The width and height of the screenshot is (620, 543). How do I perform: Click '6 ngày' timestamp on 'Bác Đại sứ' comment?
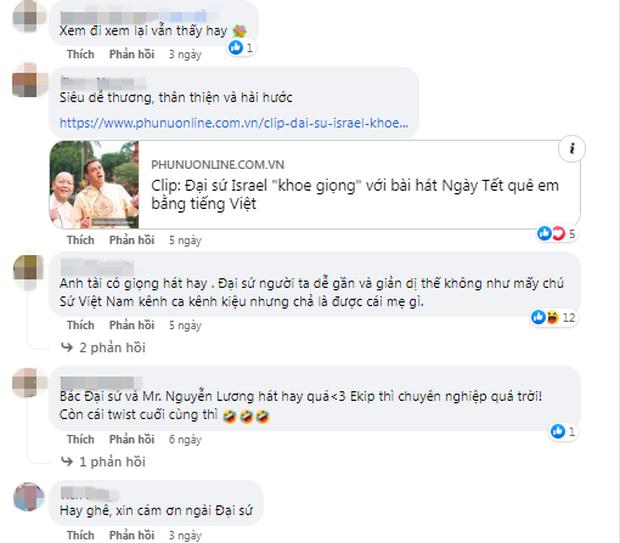(x=185, y=439)
